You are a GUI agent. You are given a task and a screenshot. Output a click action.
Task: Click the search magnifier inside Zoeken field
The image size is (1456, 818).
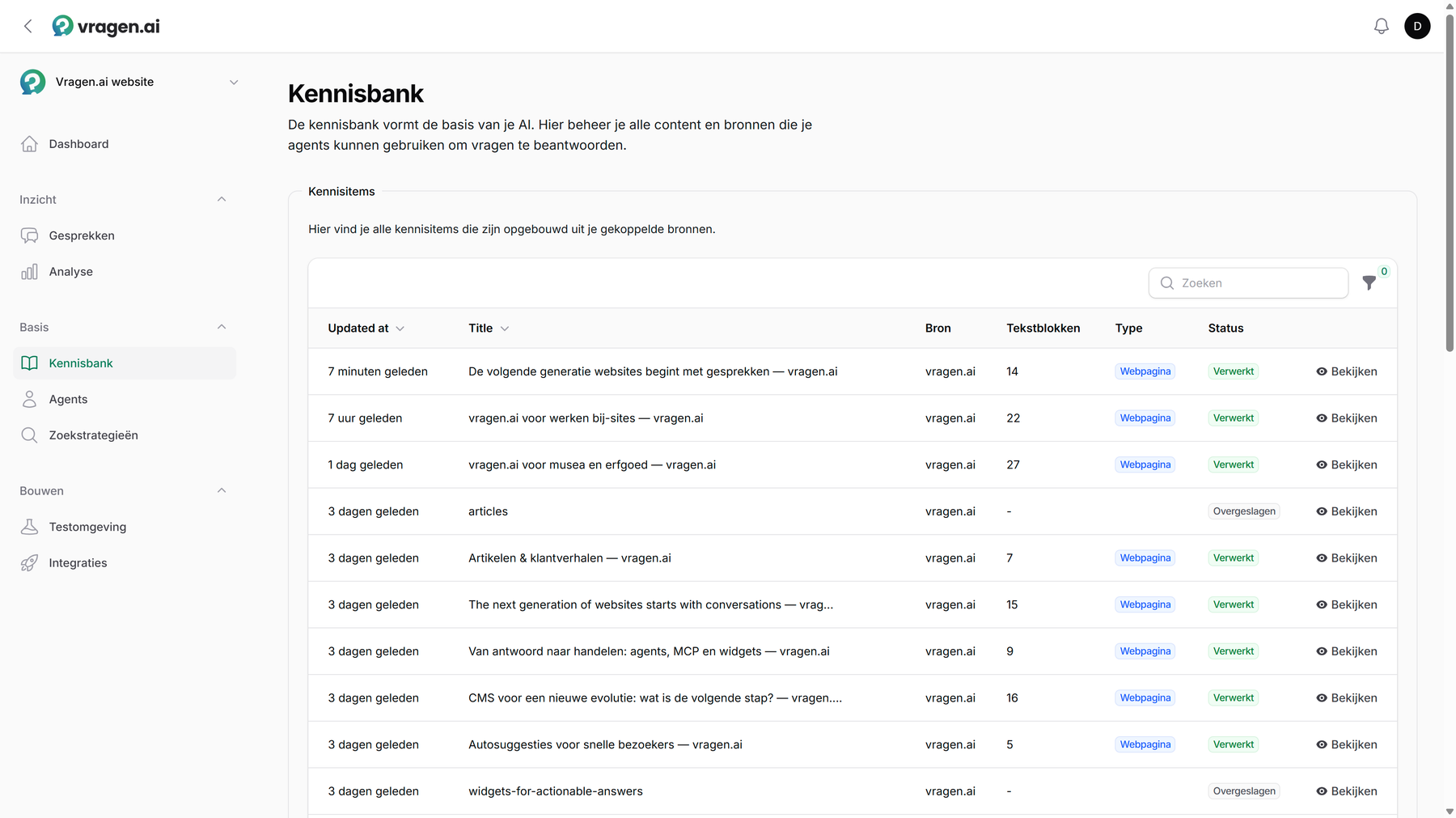coord(1167,283)
